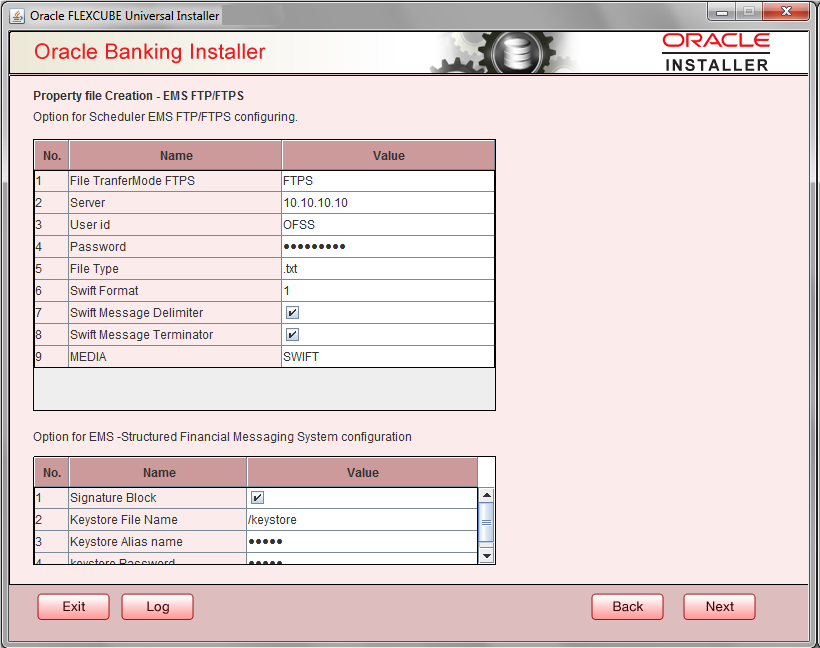
Task: Click the Oracle FLEXCUBE title bar icon
Action: pos(18,15)
